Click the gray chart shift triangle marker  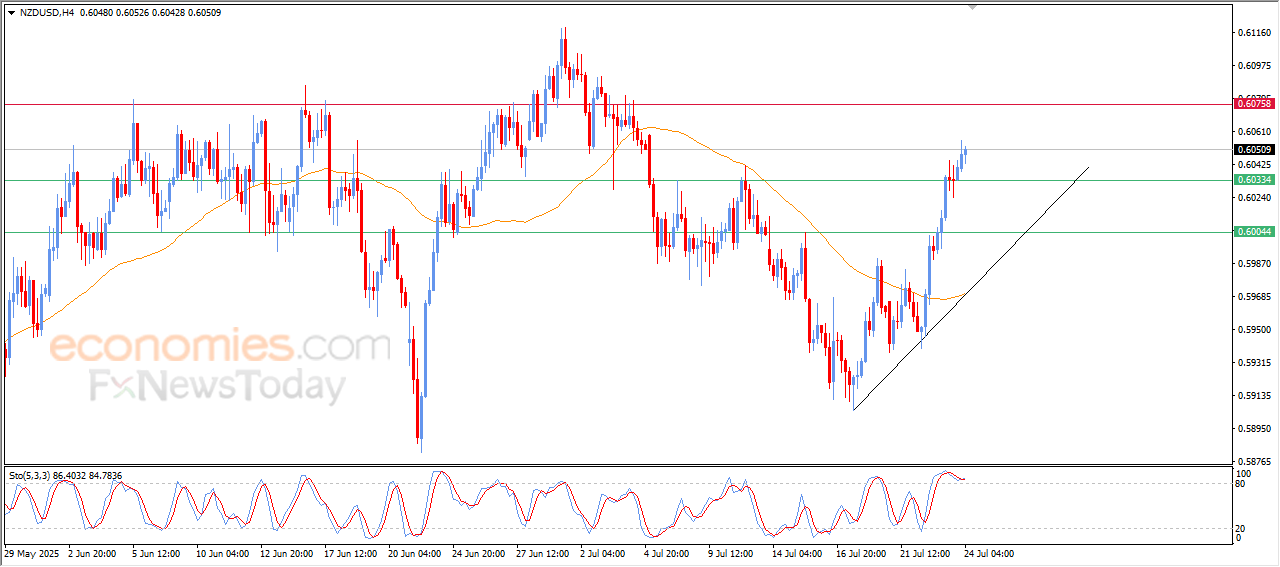pyautogui.click(x=972, y=8)
